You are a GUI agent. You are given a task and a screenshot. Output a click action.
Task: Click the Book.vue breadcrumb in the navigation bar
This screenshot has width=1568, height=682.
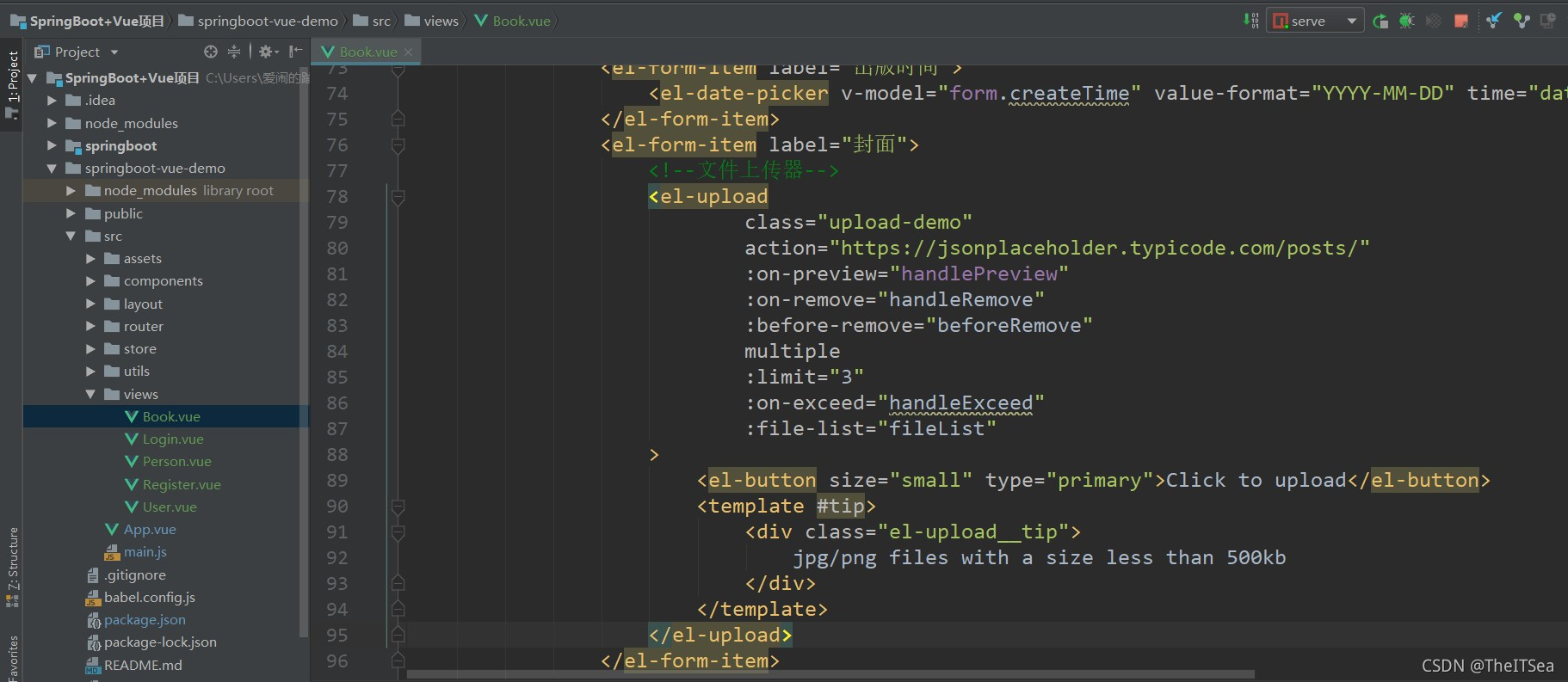pos(513,21)
